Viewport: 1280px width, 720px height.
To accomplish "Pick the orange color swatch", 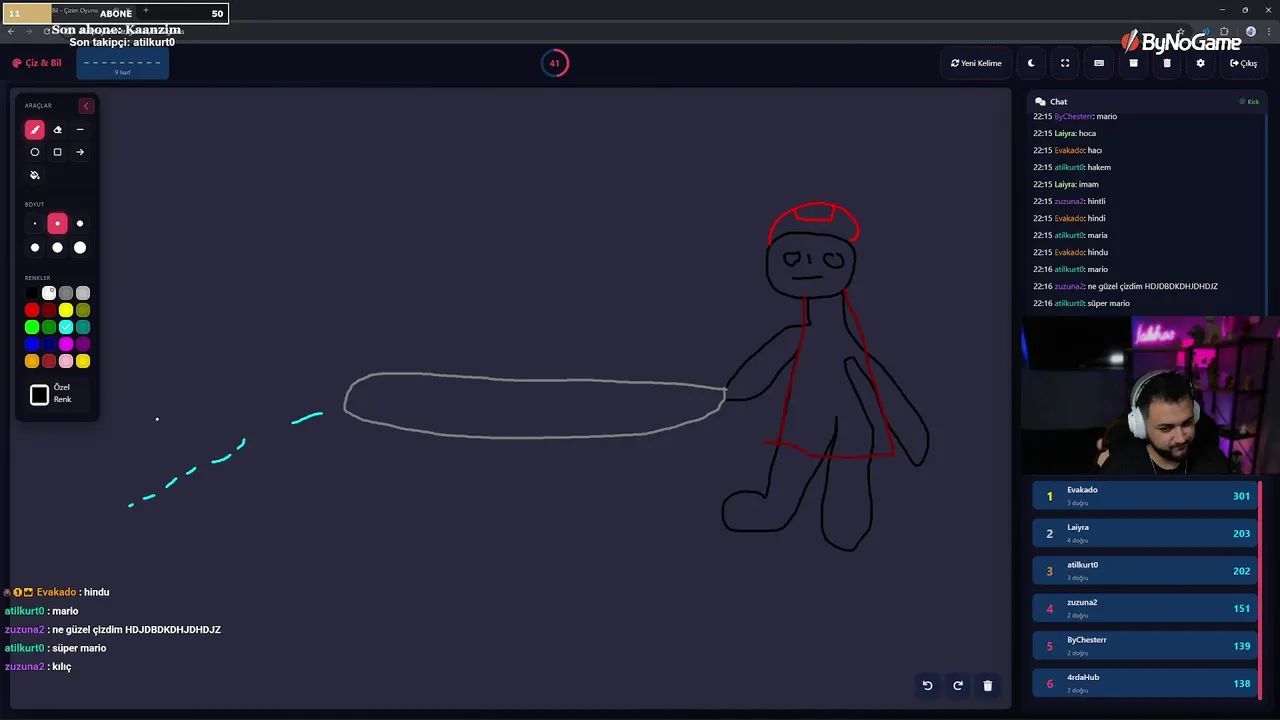I will [32, 361].
